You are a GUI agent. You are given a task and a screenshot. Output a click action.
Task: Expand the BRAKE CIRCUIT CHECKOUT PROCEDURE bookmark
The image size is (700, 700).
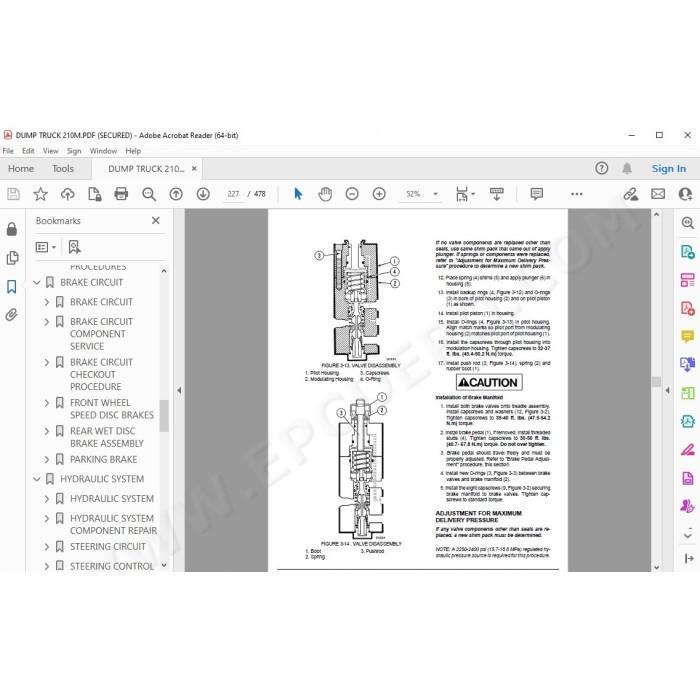46,362
